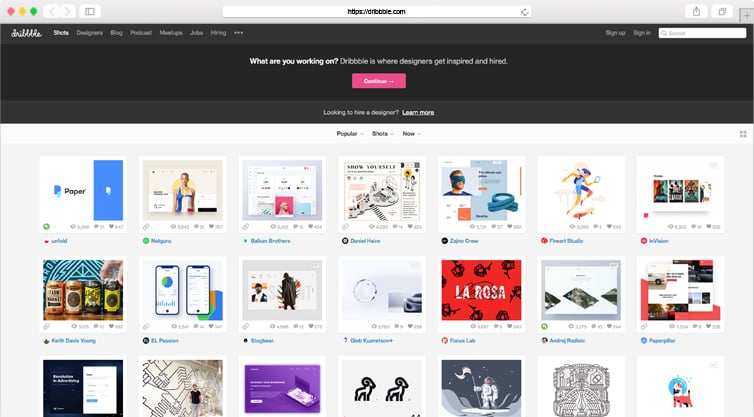Follow the Learn more link
The height and width of the screenshot is (417, 754).
(418, 112)
